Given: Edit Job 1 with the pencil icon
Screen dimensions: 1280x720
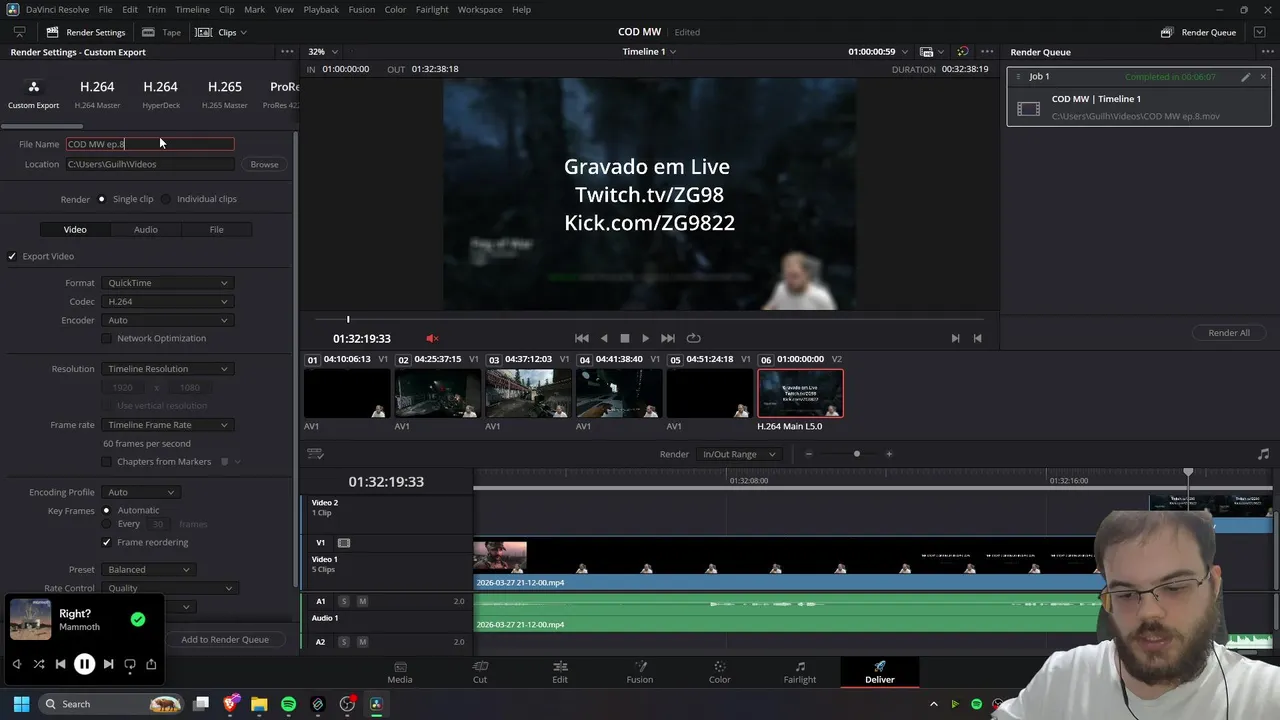Looking at the screenshot, I should click(x=1246, y=77).
